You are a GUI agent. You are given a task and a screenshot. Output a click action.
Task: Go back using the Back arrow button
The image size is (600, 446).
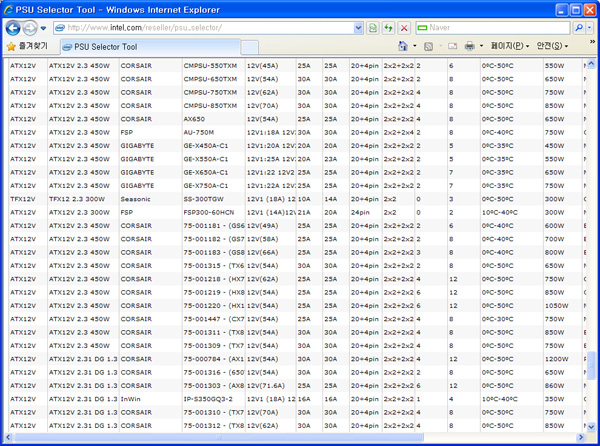pos(13,28)
